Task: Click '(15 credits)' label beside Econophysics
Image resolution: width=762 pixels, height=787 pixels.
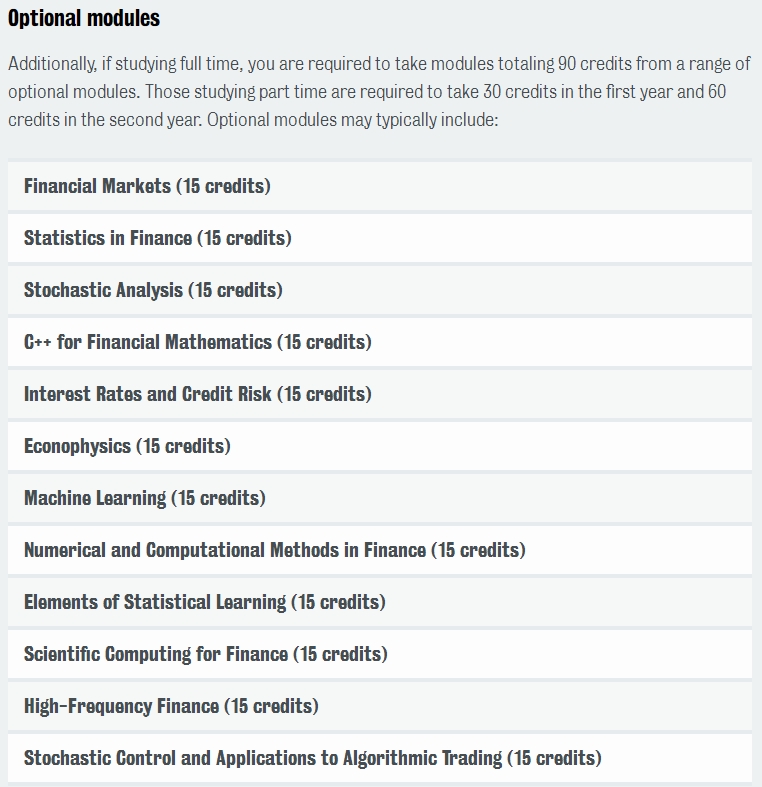Action: point(183,446)
